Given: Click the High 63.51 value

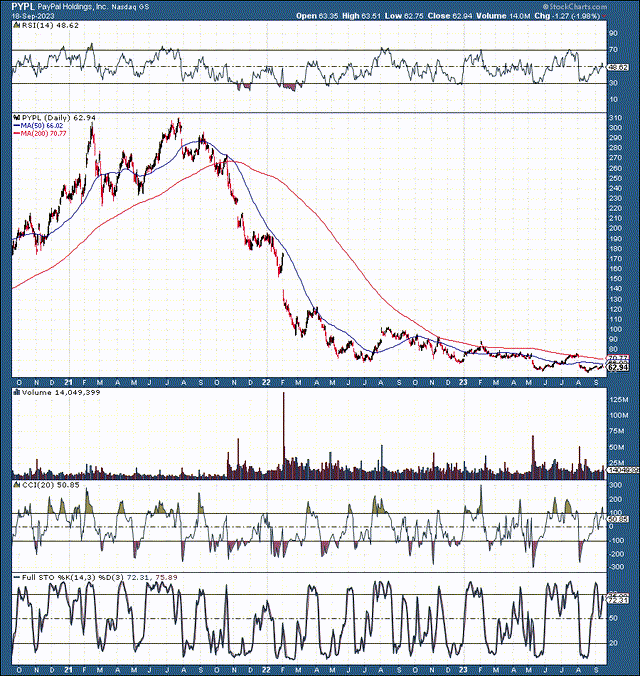Looking at the screenshot, I should pos(361,16).
